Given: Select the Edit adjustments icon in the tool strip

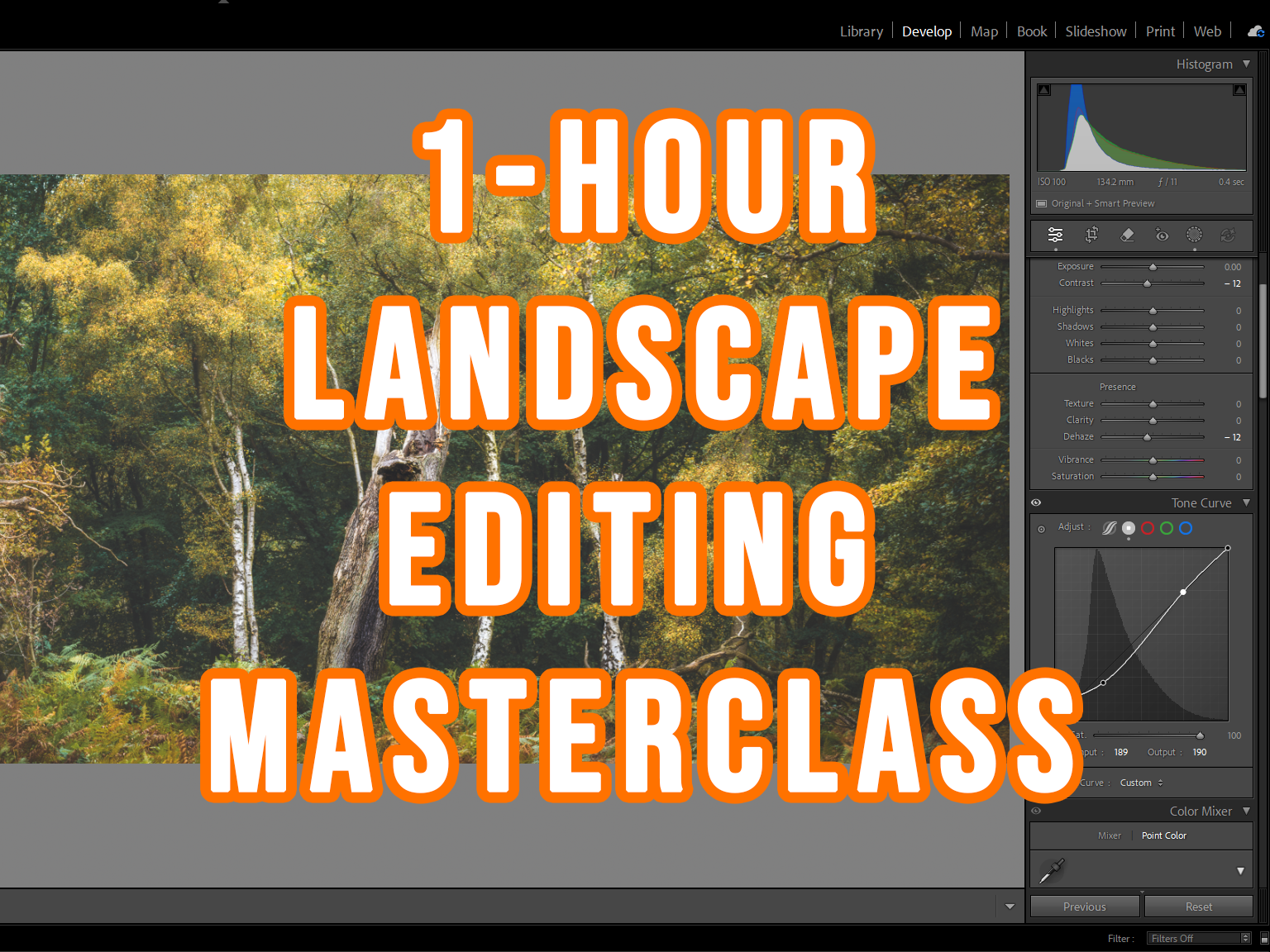Looking at the screenshot, I should pyautogui.click(x=1055, y=236).
